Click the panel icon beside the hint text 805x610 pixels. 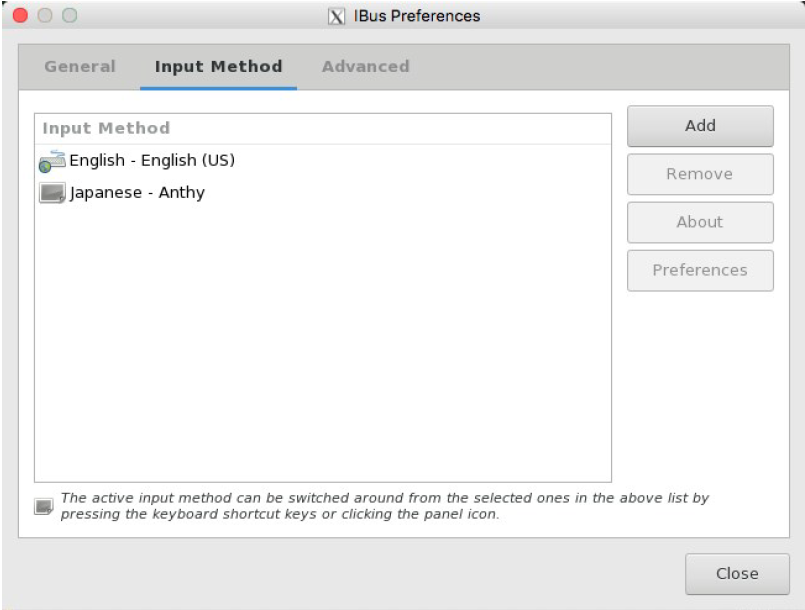tap(44, 506)
